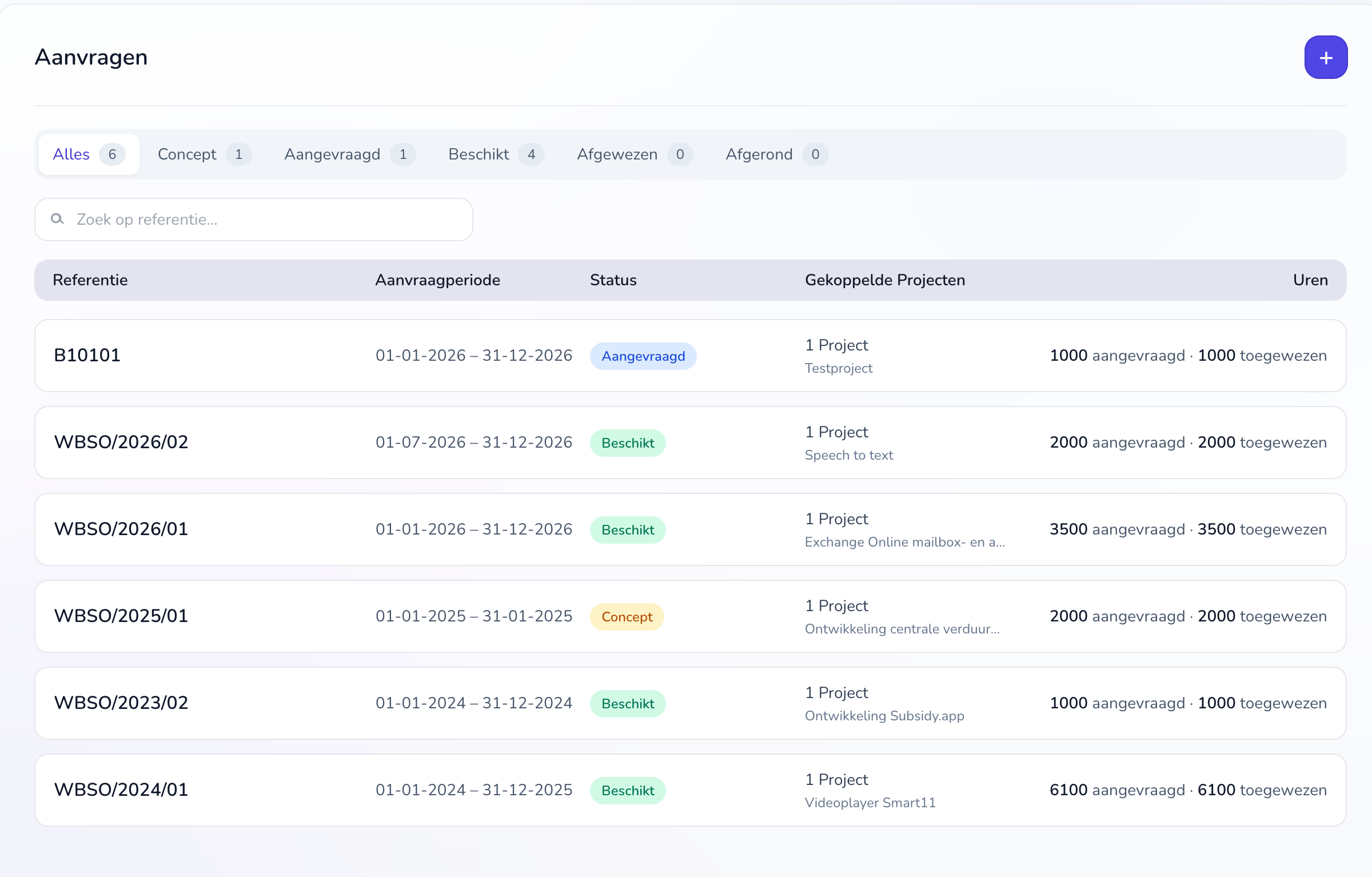The width and height of the screenshot is (1372, 877).
Task: Click the plus button to add an aanvraag
Action: [x=1326, y=57]
